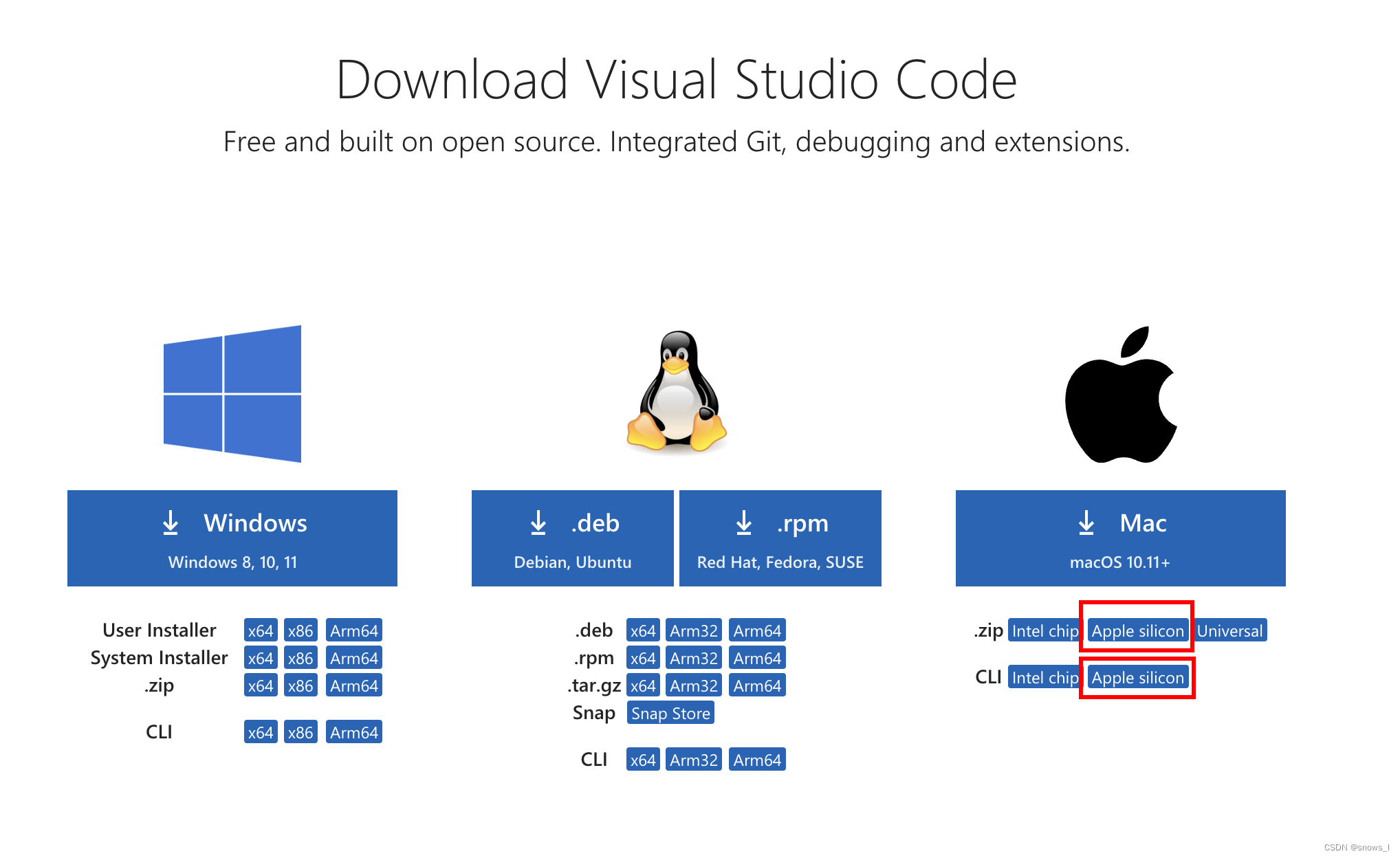Click the '.tar.gz' row label
The width and height of the screenshot is (1400, 858).
tap(594, 685)
